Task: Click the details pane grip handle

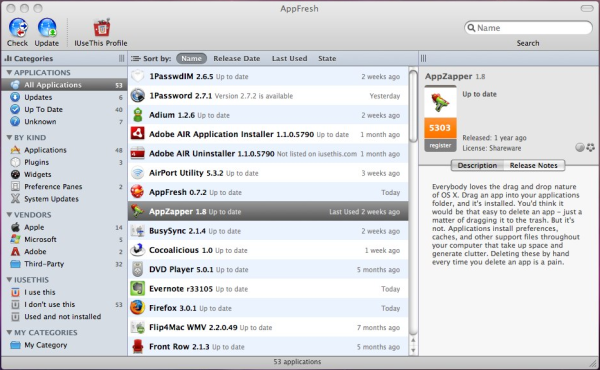Action: coord(423,59)
